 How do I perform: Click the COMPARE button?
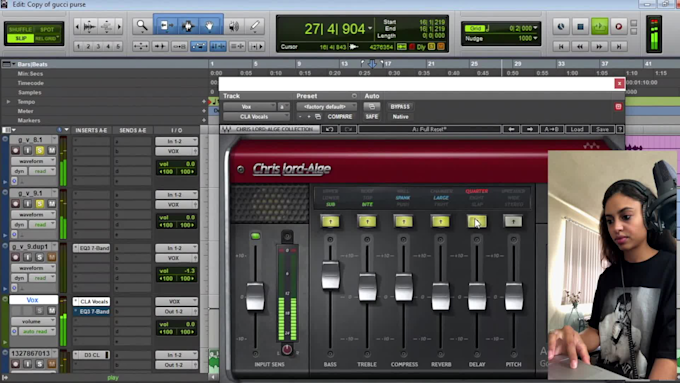pos(340,116)
